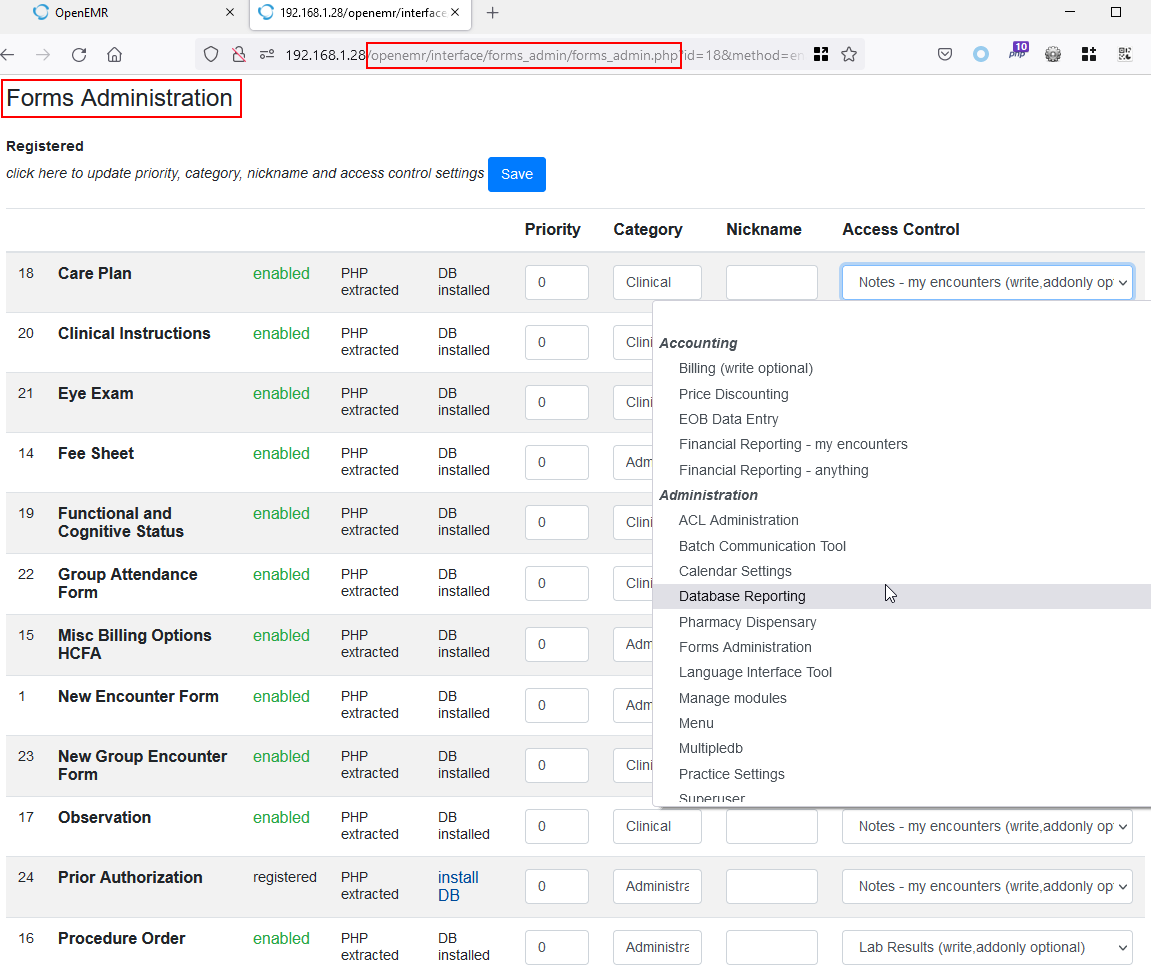The width and height of the screenshot is (1151, 967).
Task: Click the Group Attendance Form name
Action: point(128,583)
